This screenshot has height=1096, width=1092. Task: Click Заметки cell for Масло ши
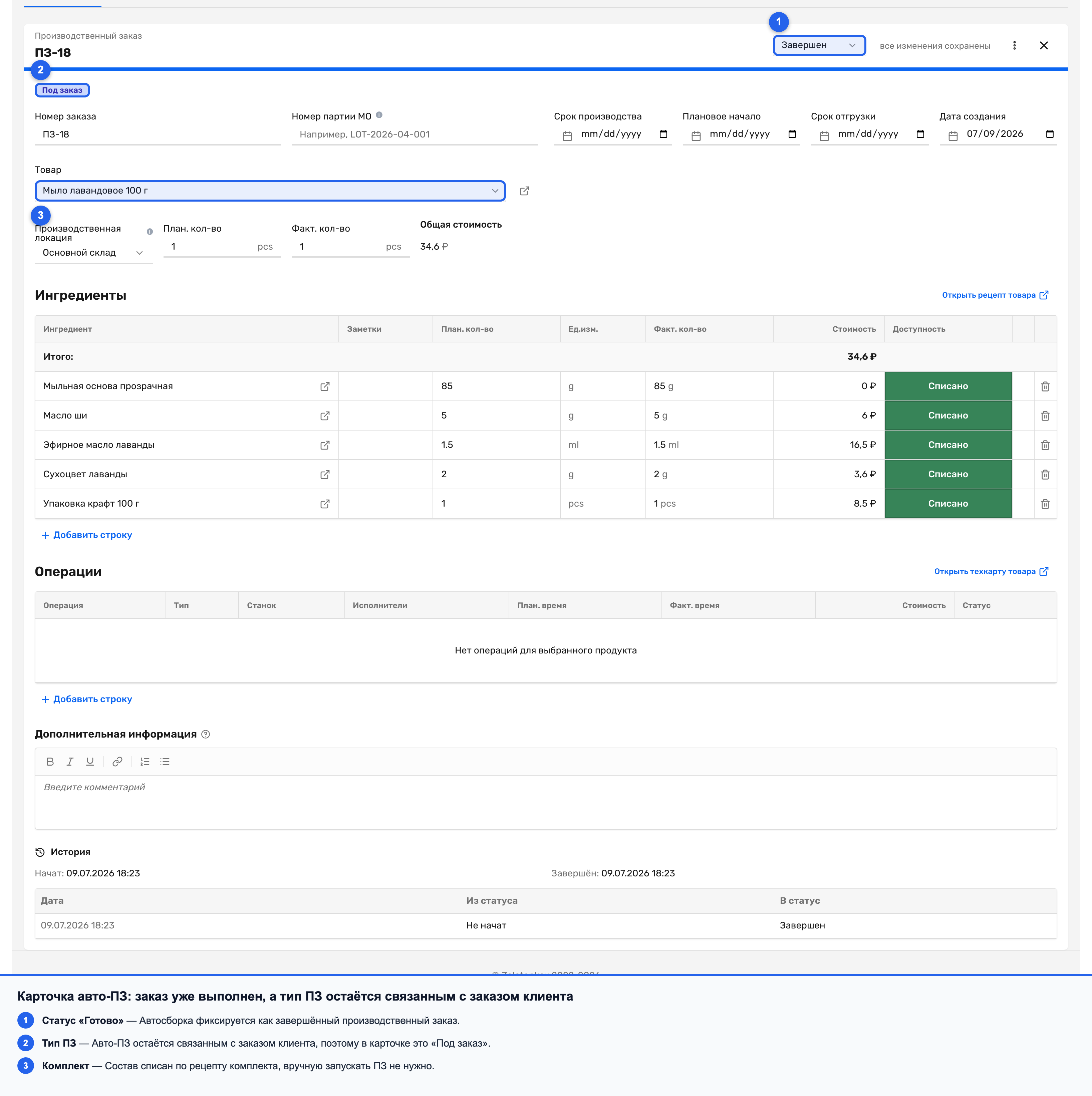386,416
